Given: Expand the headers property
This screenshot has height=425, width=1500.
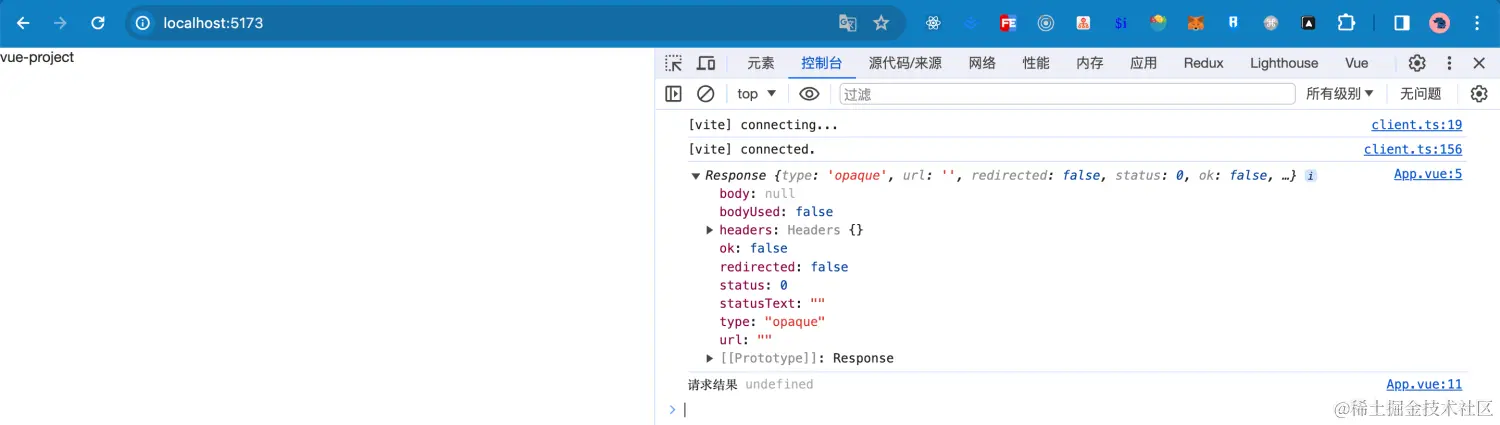Looking at the screenshot, I should pos(710,230).
